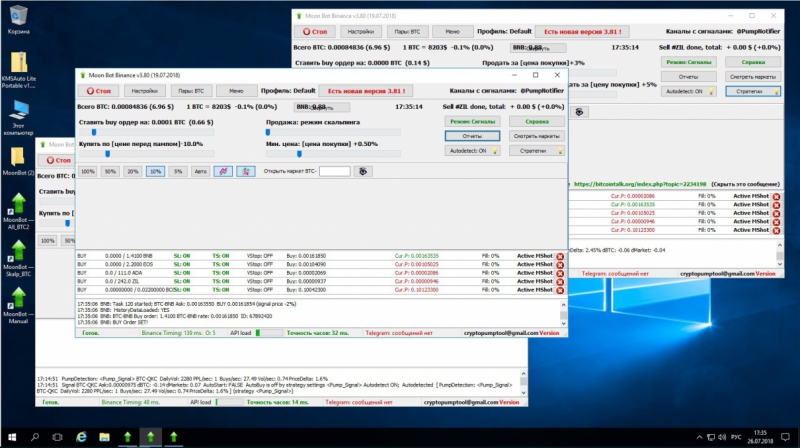Toggle the green-pink chart icon button beside it
Viewport: 800px width, 448px height.
point(245,171)
